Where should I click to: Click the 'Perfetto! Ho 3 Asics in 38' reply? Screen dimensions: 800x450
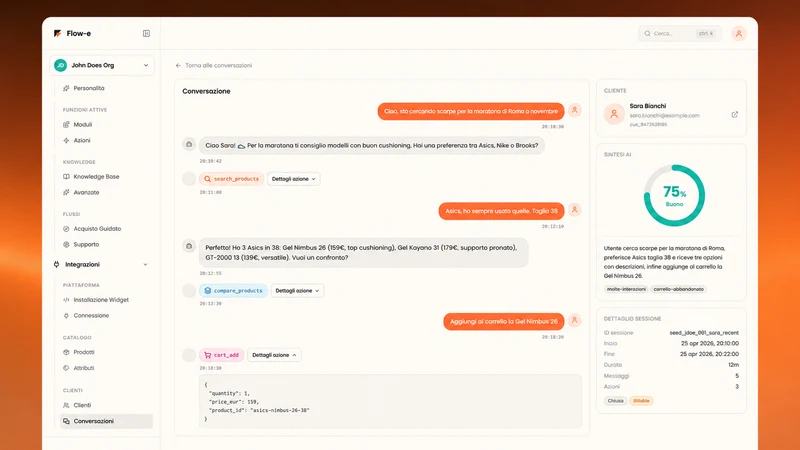(363, 253)
